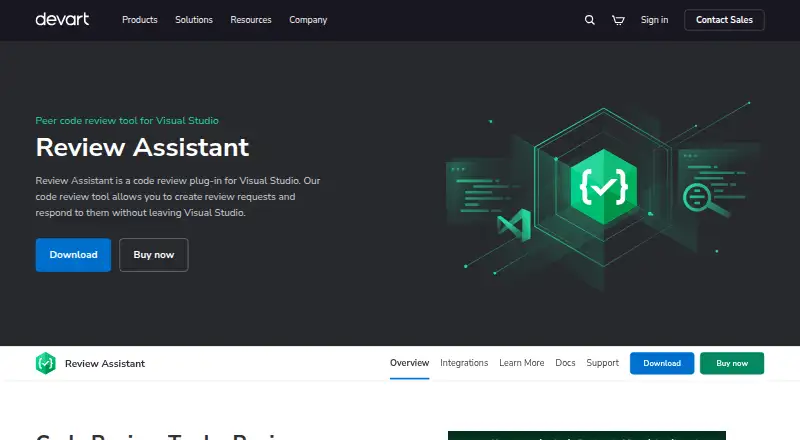Open the Company menu
800x440 pixels.
(x=308, y=20)
